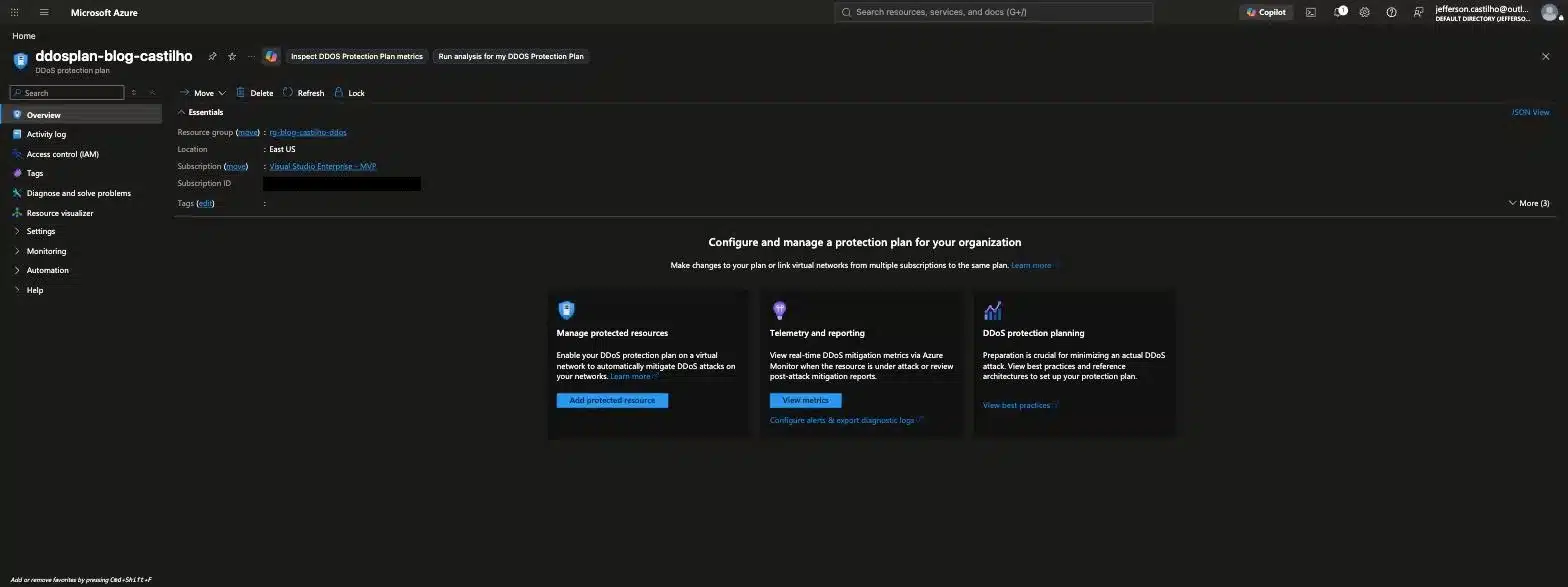This screenshot has height=587, width=1568.
Task: Collapse the Essentials section
Action: [x=200, y=112]
